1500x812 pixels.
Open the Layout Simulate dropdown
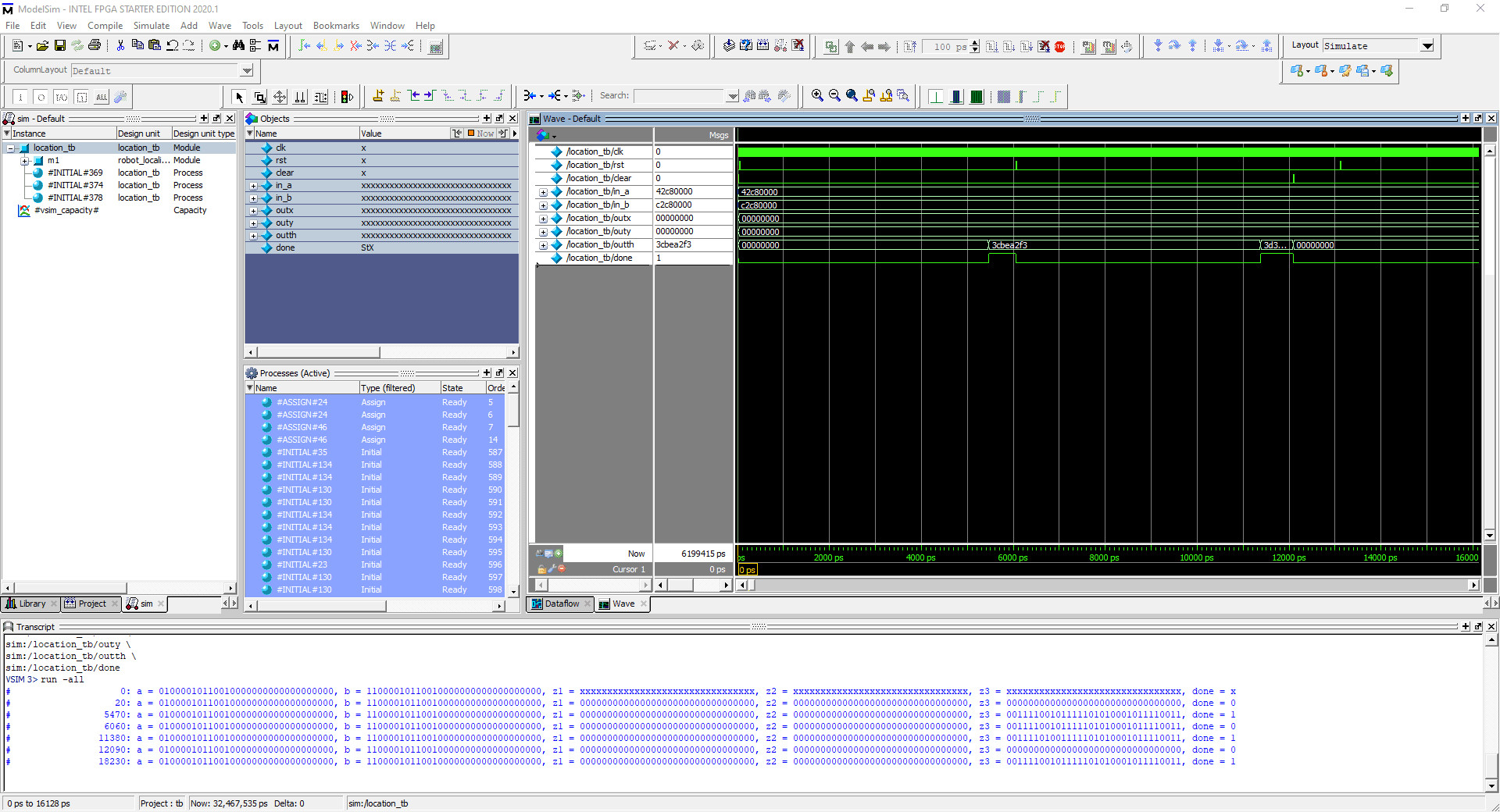pos(1427,46)
